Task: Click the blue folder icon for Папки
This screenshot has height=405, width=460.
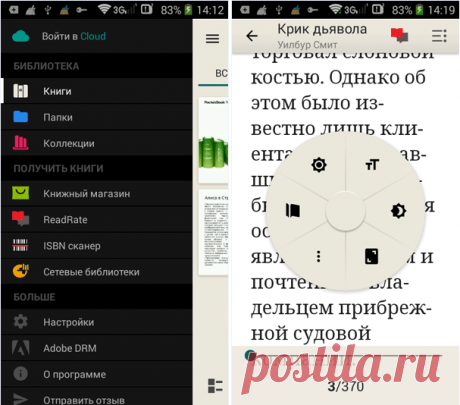Action: (21, 117)
